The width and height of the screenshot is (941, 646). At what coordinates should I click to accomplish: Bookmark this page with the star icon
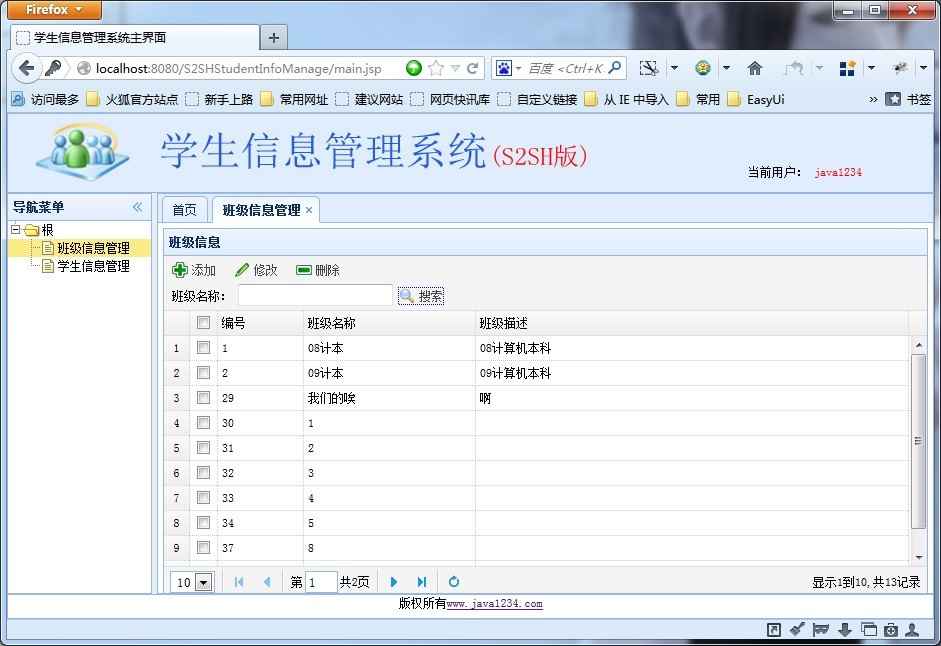click(x=436, y=68)
